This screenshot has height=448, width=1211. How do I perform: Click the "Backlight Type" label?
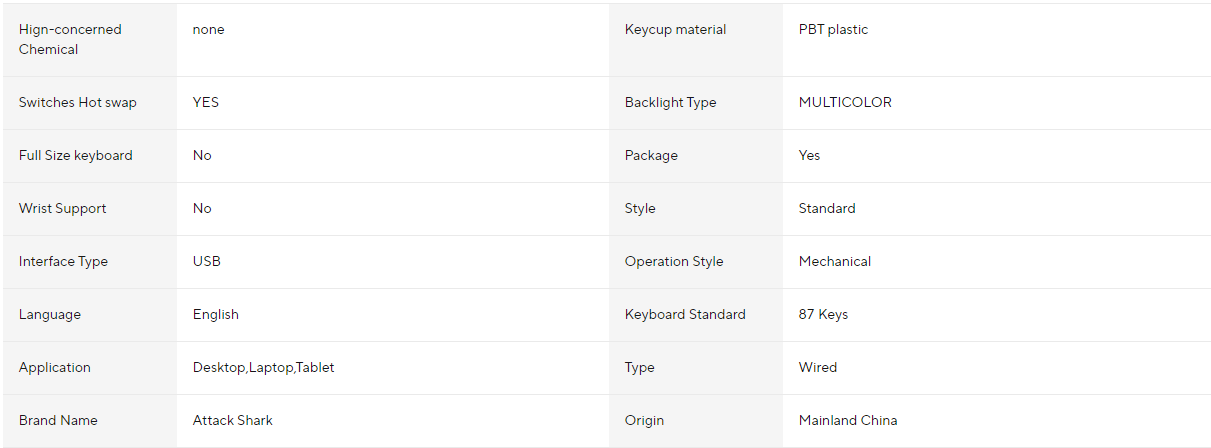tap(671, 103)
